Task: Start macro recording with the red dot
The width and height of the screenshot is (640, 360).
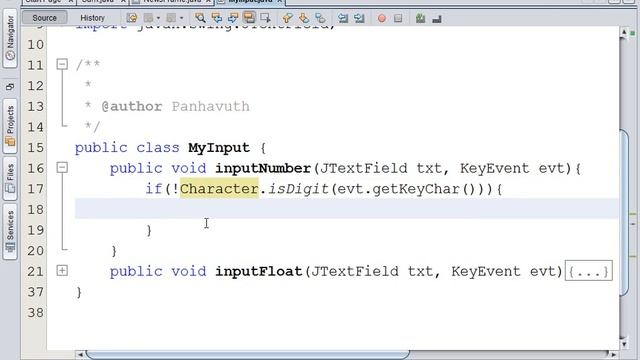Action: [x=382, y=18]
